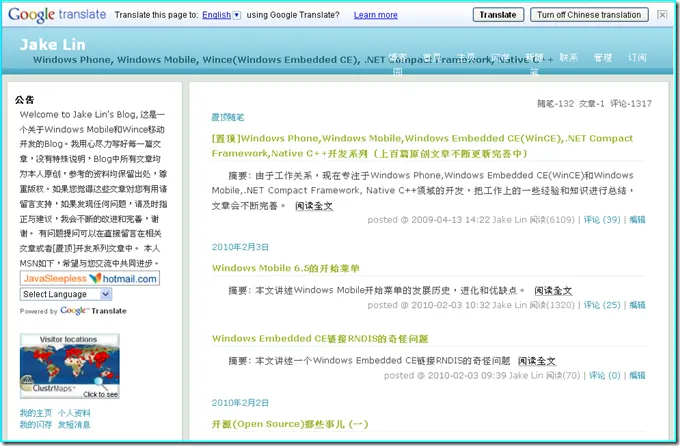The image size is (680, 446).
Task: Click the Translate button
Action: 498,15
